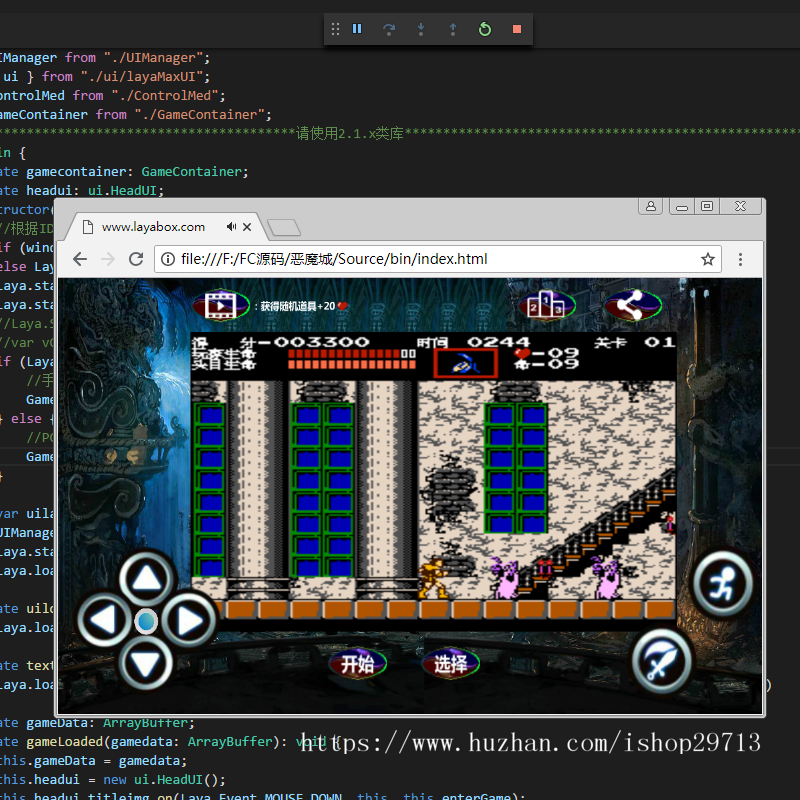This screenshot has width=800, height=800.
Task: Click "./ControlMed" import string
Action: coord(165,95)
